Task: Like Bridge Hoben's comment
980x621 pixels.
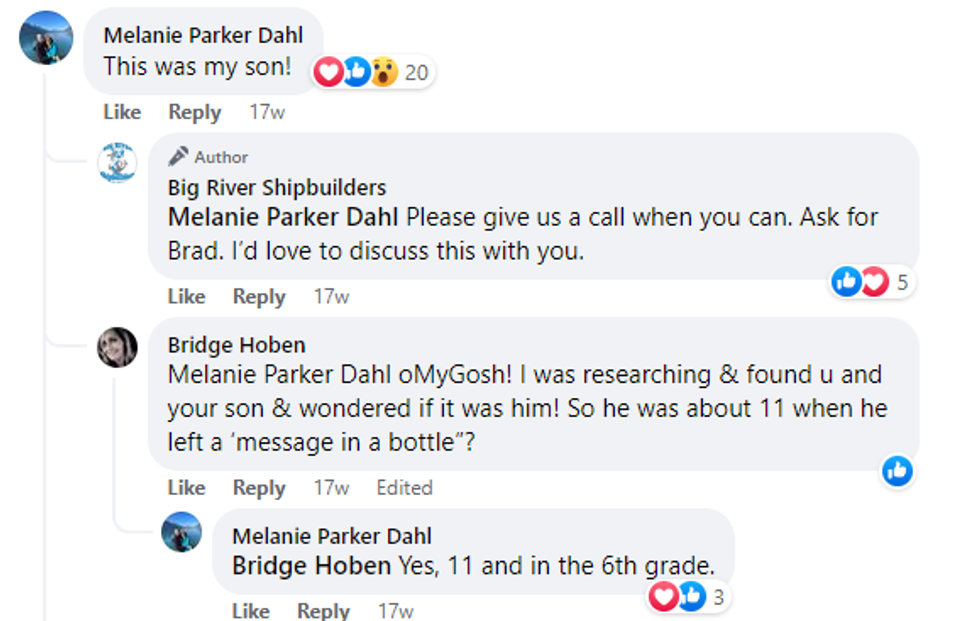Action: [186, 488]
